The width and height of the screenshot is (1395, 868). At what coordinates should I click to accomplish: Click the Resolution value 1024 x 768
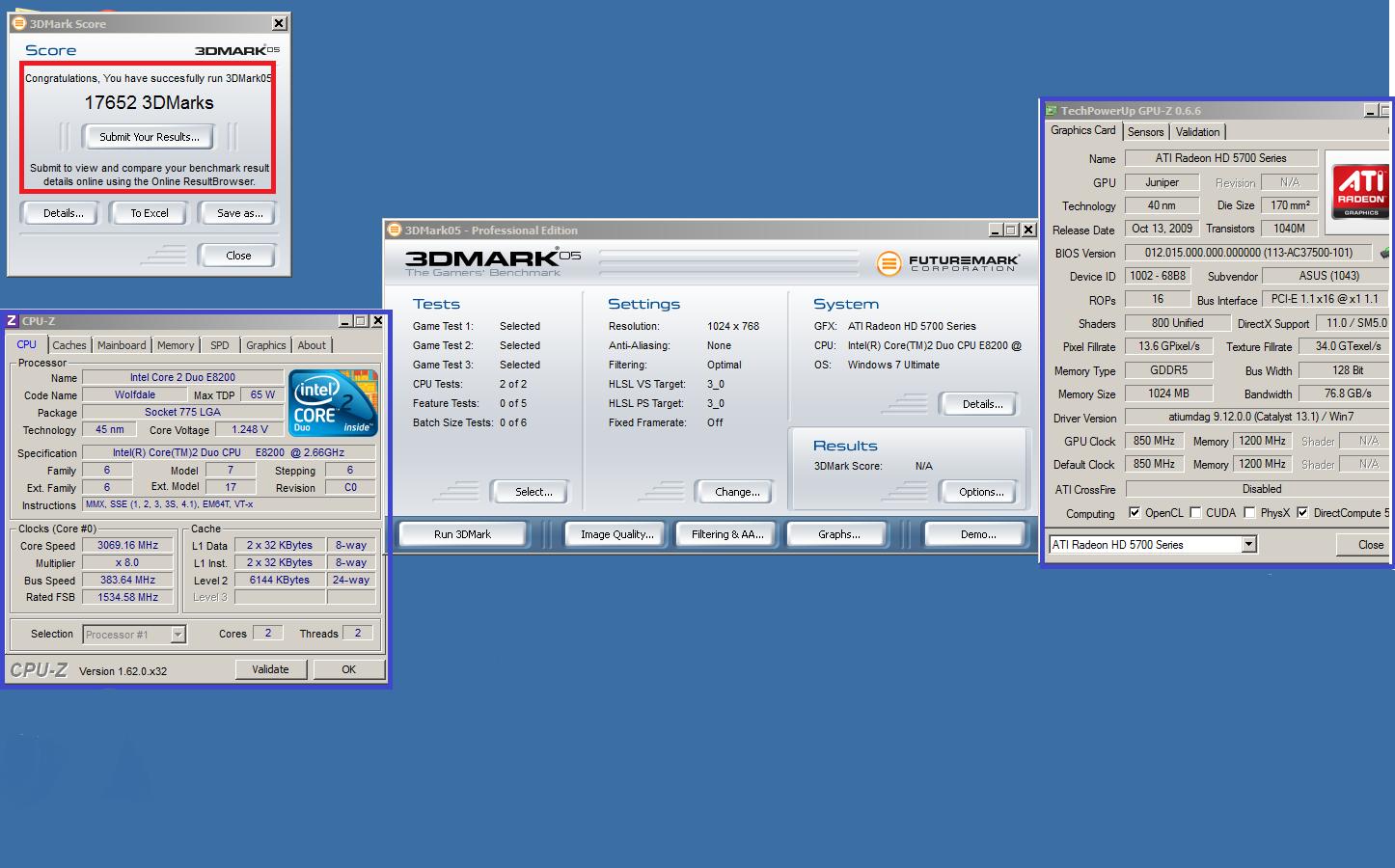[x=733, y=326]
